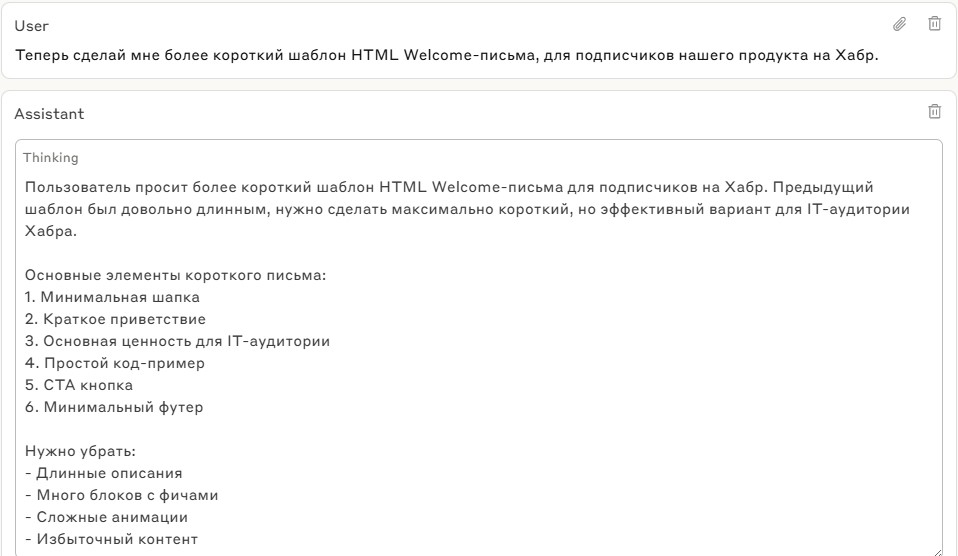958x556 pixels.
Task: Click the paperclip attachment icon
Action: point(900,23)
